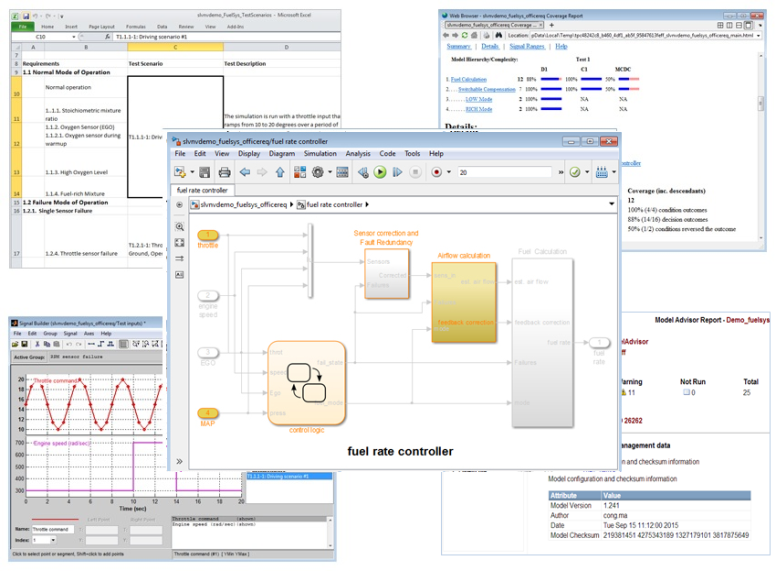Click the Fit to View icon in Simulink palette
This screenshot has height=571, width=776.
click(180, 242)
